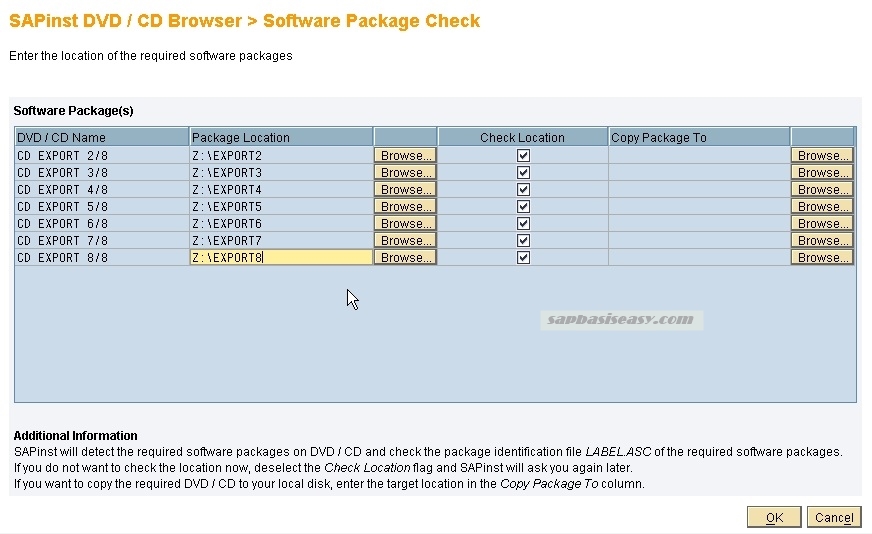Click the Cancel button
The width and height of the screenshot is (872, 534).
tap(834, 517)
